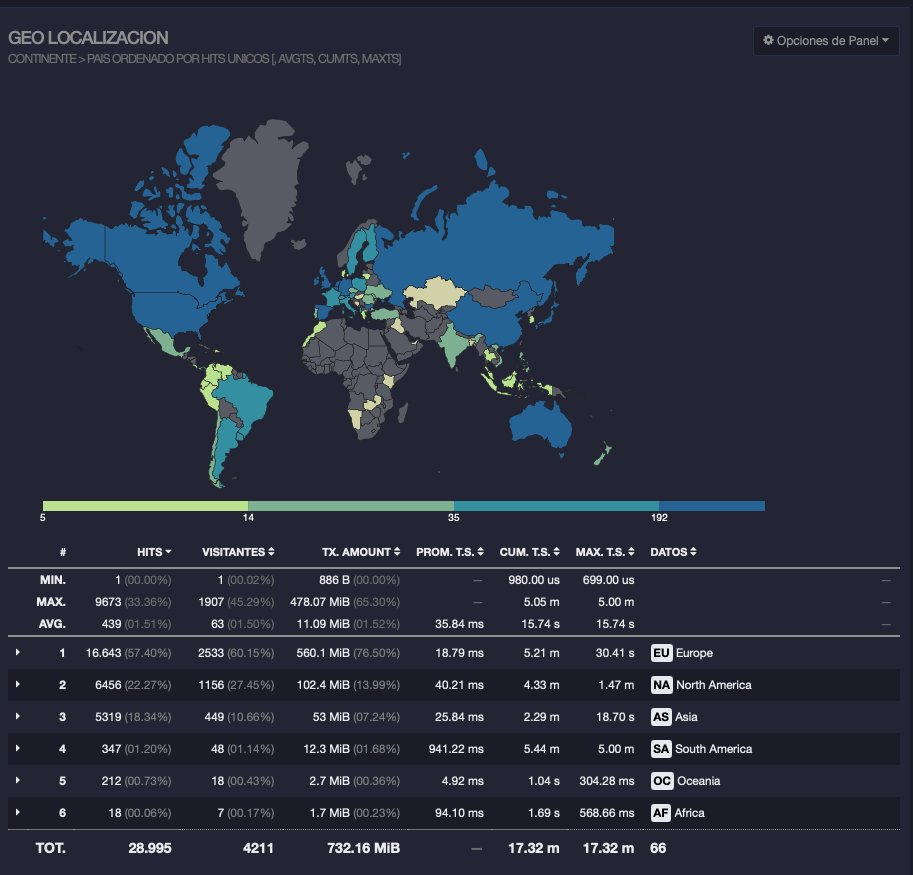Click the legend segment between 14 and 35
Screen dimensions: 913x875
tap(351, 506)
